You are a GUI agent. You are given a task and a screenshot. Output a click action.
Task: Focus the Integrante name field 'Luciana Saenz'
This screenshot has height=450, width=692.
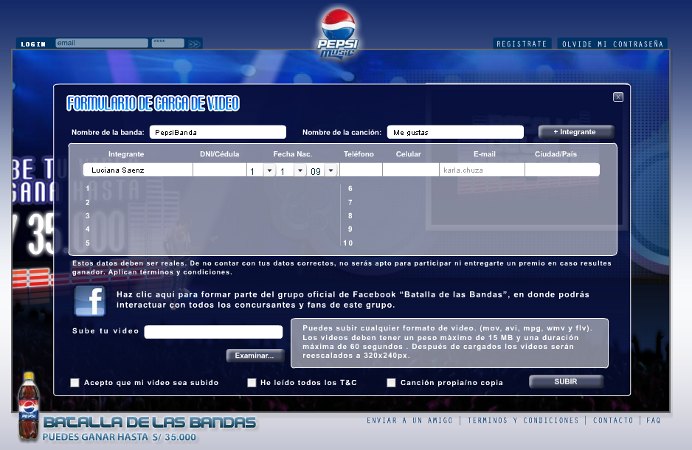(138, 170)
